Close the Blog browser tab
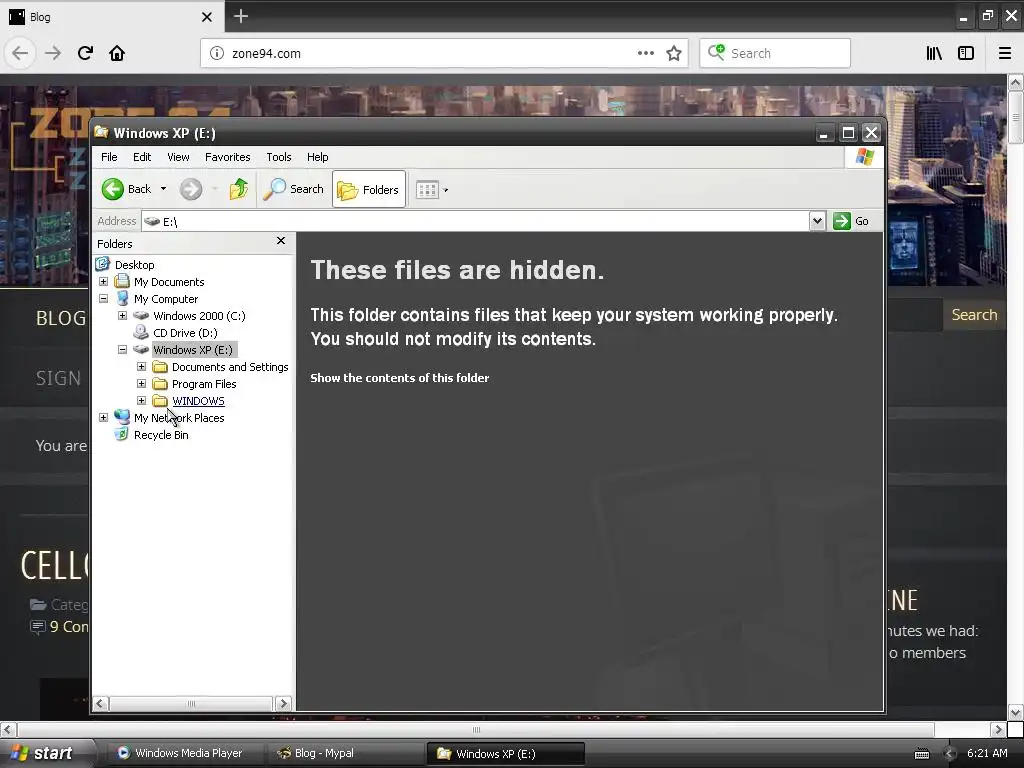Image resolution: width=1024 pixels, height=768 pixels. (206, 17)
